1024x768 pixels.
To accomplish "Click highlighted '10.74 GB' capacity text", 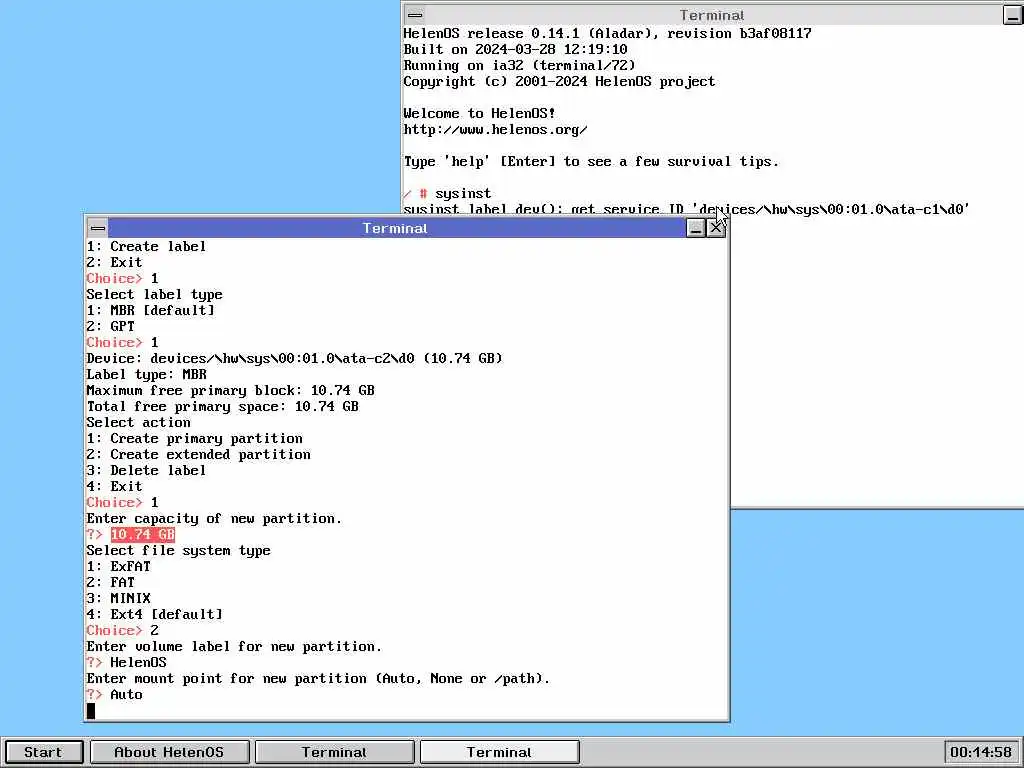I will click(142, 534).
